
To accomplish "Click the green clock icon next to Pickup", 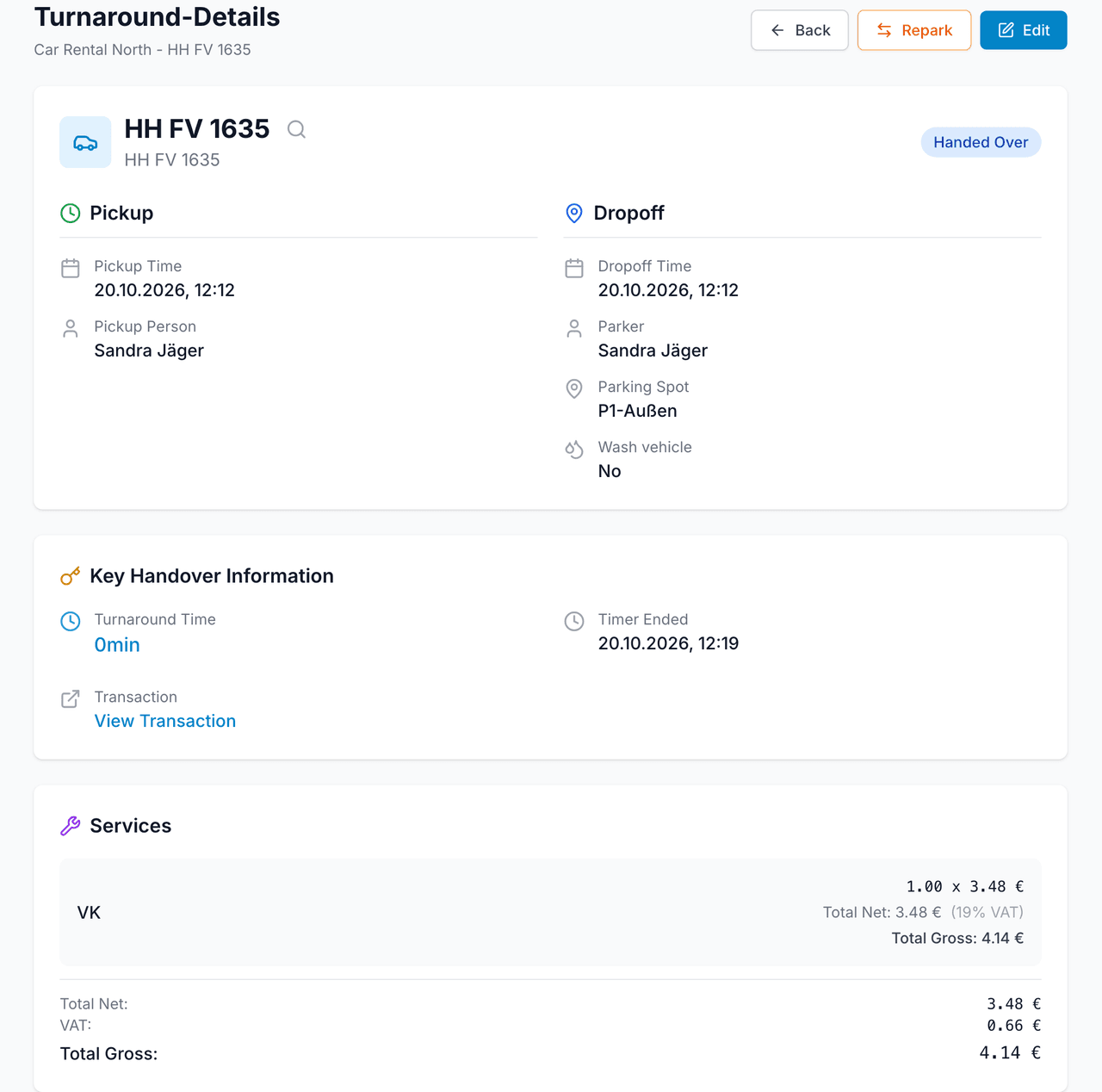I will pyautogui.click(x=71, y=213).
